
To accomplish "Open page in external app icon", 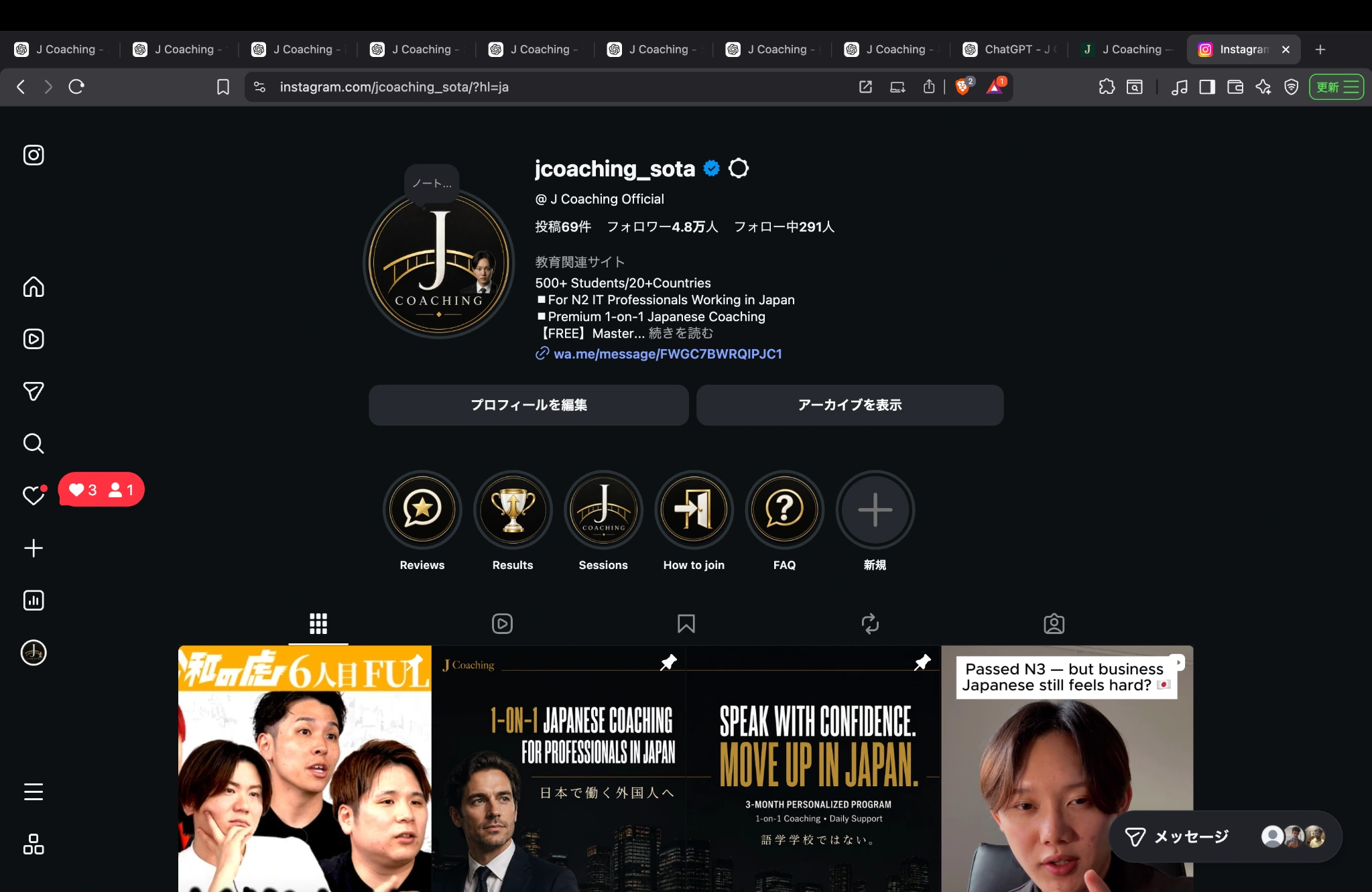I will (865, 86).
